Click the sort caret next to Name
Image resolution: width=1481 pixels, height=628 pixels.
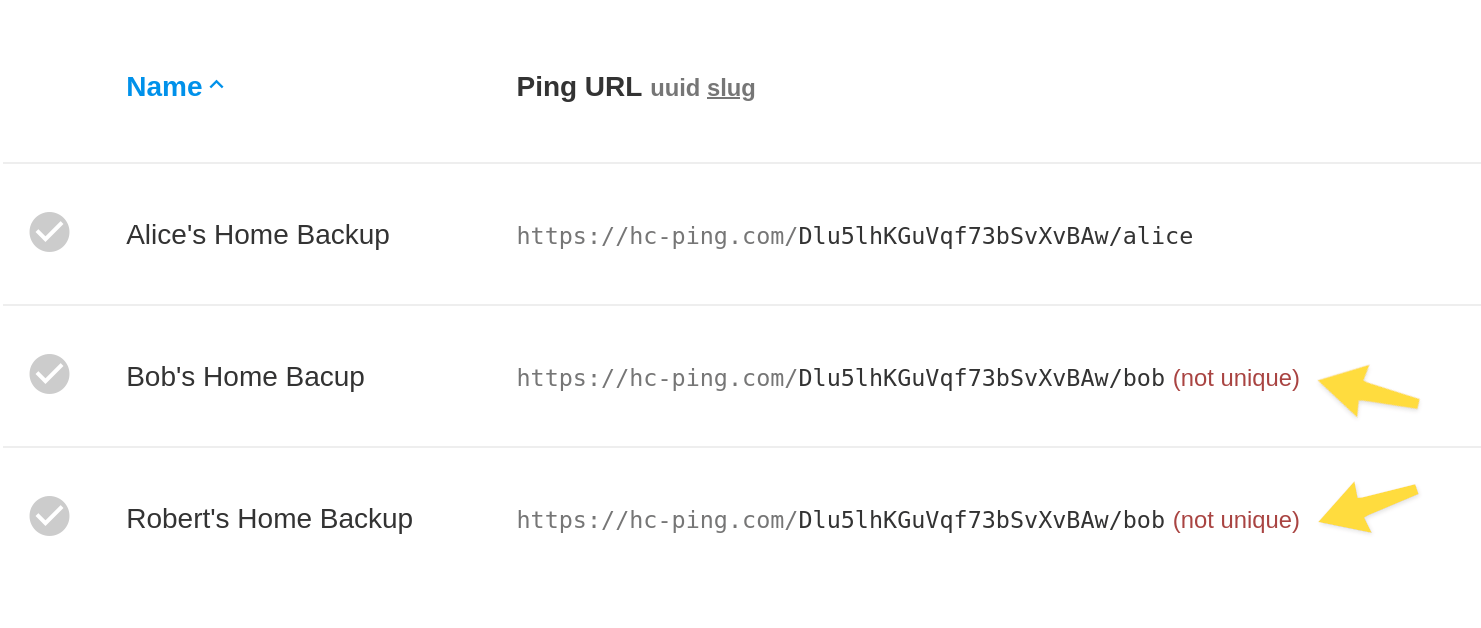pyautogui.click(x=216, y=85)
